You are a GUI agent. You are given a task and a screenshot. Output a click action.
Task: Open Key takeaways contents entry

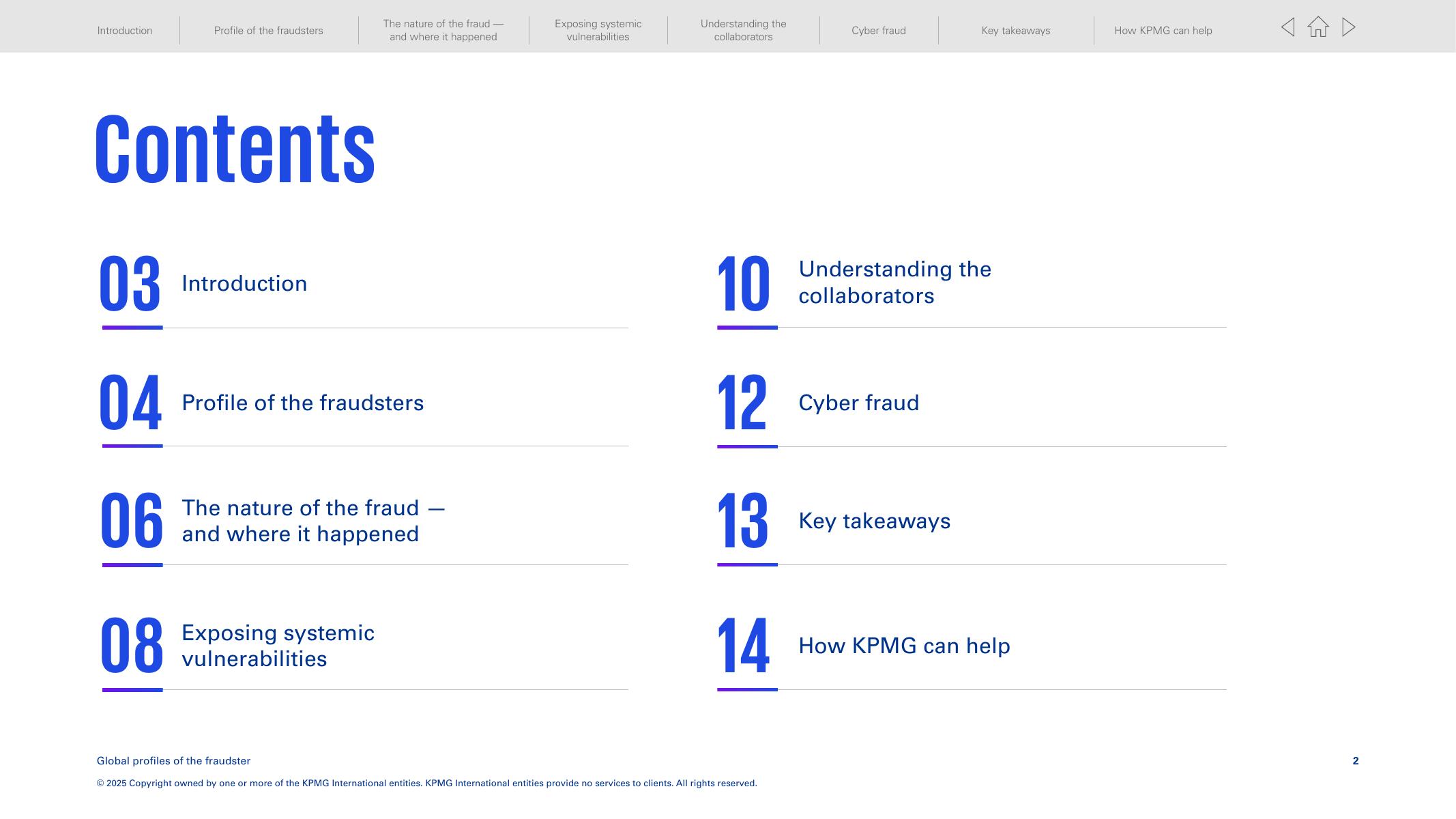point(874,521)
